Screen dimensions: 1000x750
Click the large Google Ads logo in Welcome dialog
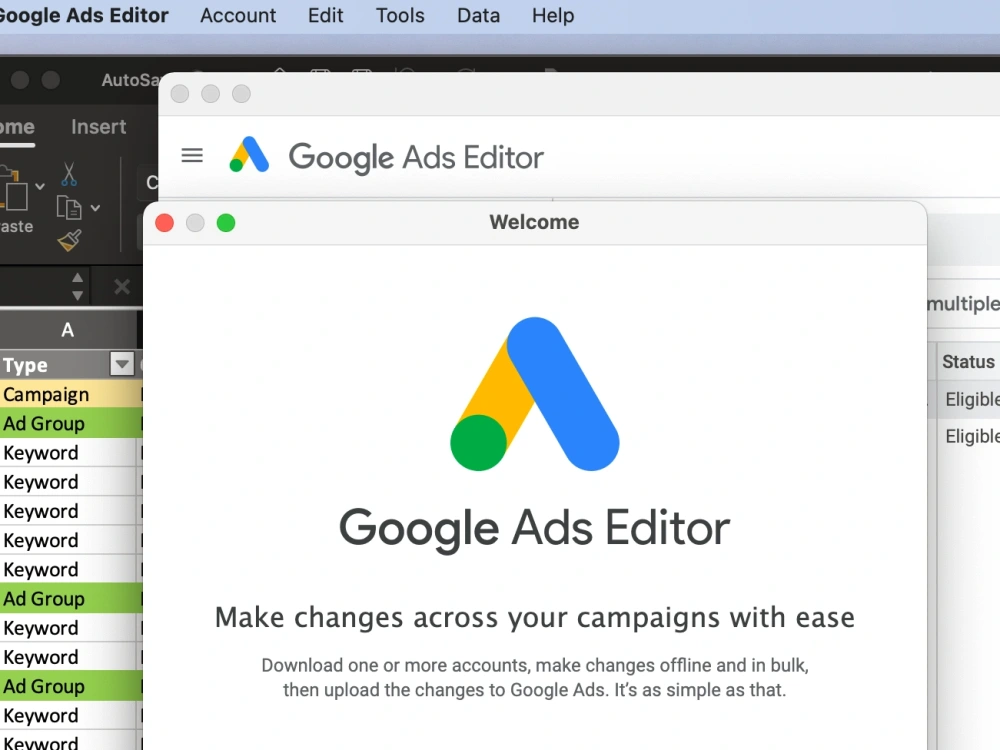click(534, 394)
